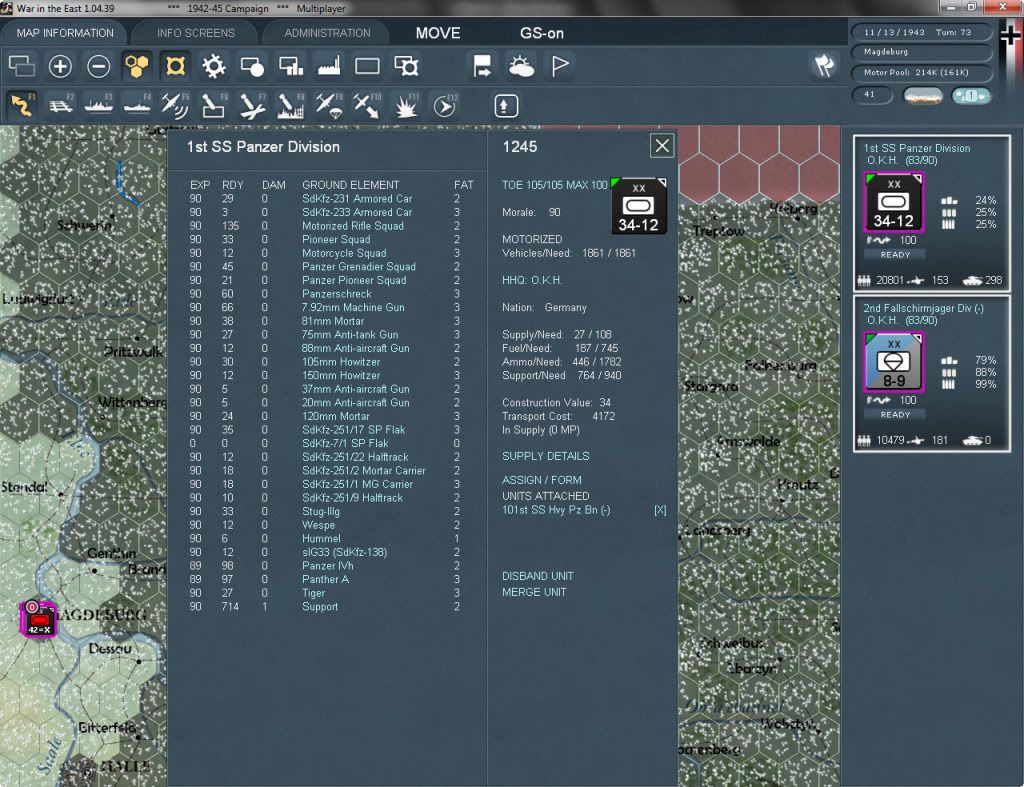This screenshot has width=1024, height=787.
Task: Click the GS-on indicator
Action: click(541, 33)
